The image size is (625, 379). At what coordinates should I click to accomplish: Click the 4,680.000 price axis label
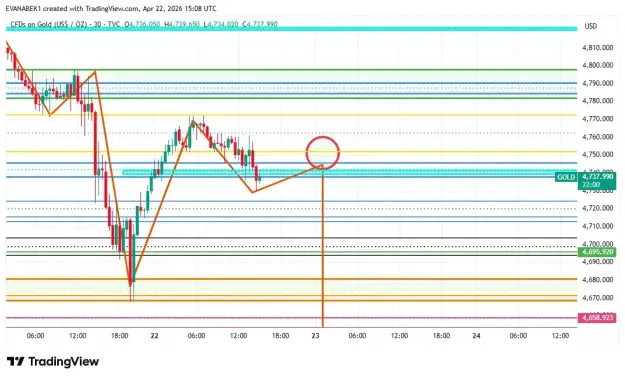[x=597, y=280]
